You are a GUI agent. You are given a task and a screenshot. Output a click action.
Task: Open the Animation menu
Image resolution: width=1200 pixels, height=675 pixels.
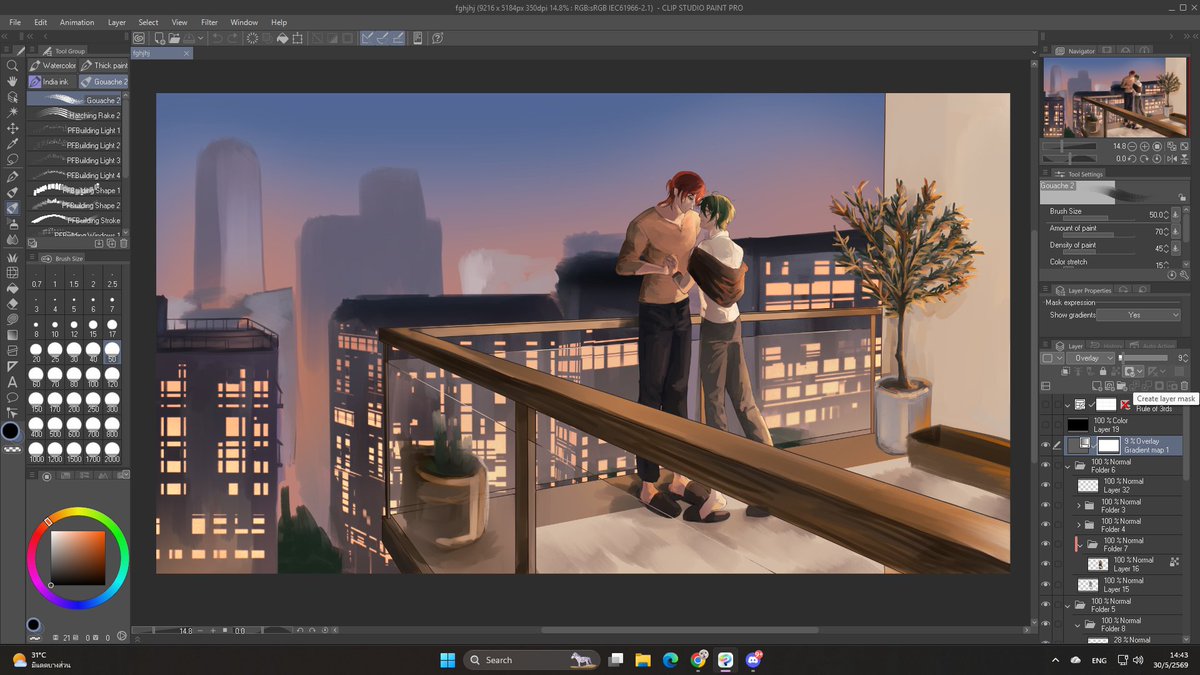click(x=77, y=22)
